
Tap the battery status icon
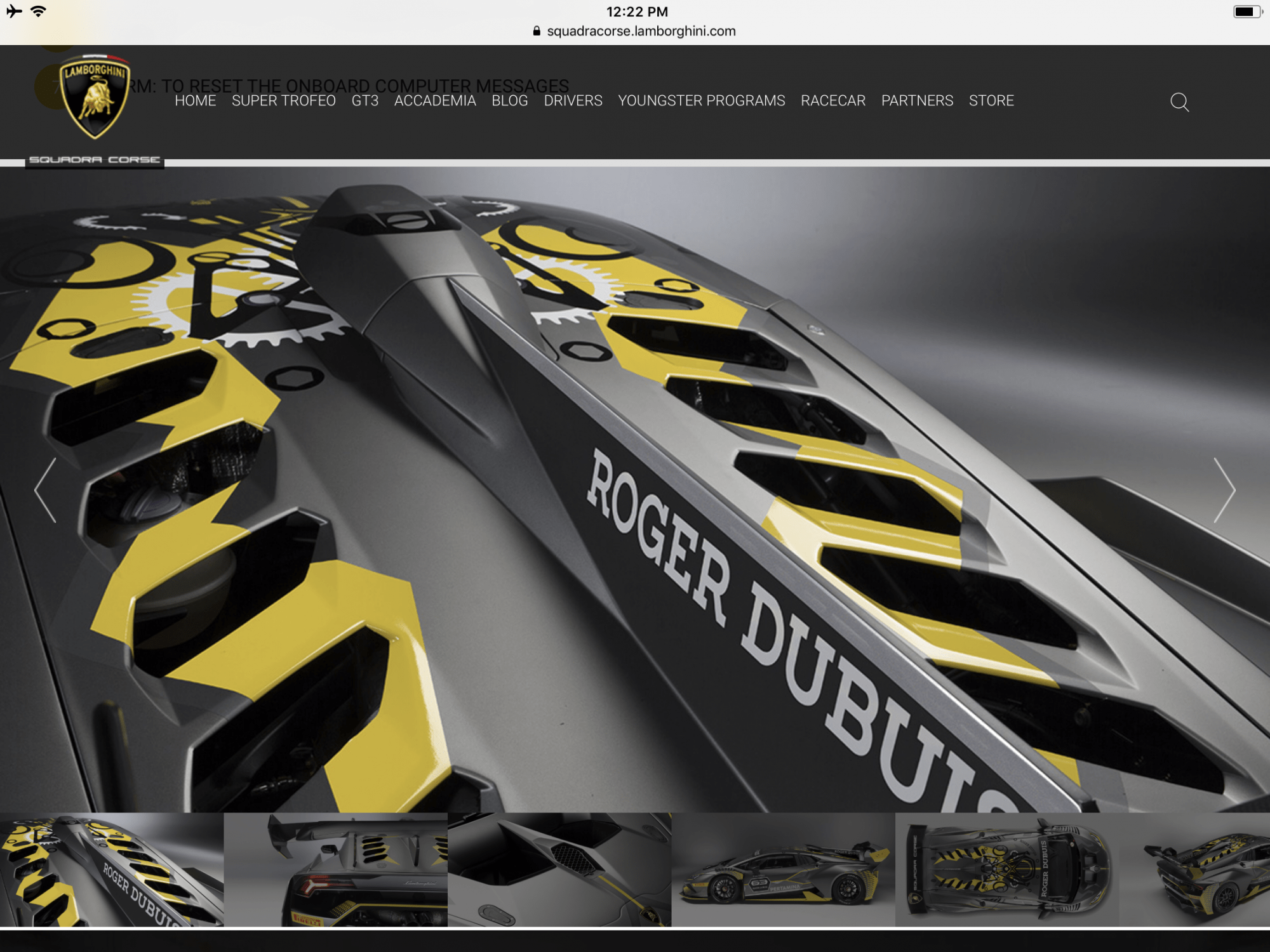pos(1247,12)
